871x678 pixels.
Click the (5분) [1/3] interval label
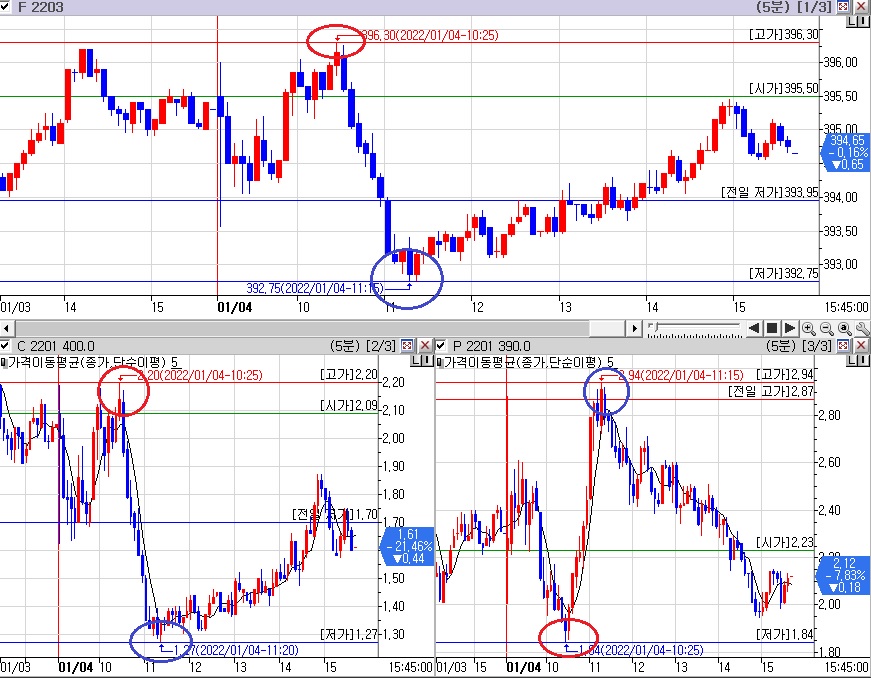pos(793,7)
